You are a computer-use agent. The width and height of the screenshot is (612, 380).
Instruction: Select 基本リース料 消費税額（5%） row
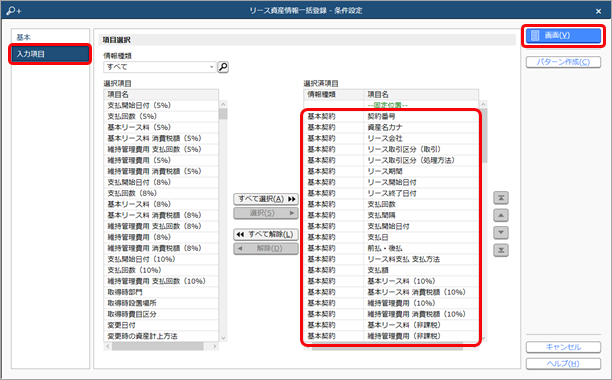pyautogui.click(x=161, y=138)
